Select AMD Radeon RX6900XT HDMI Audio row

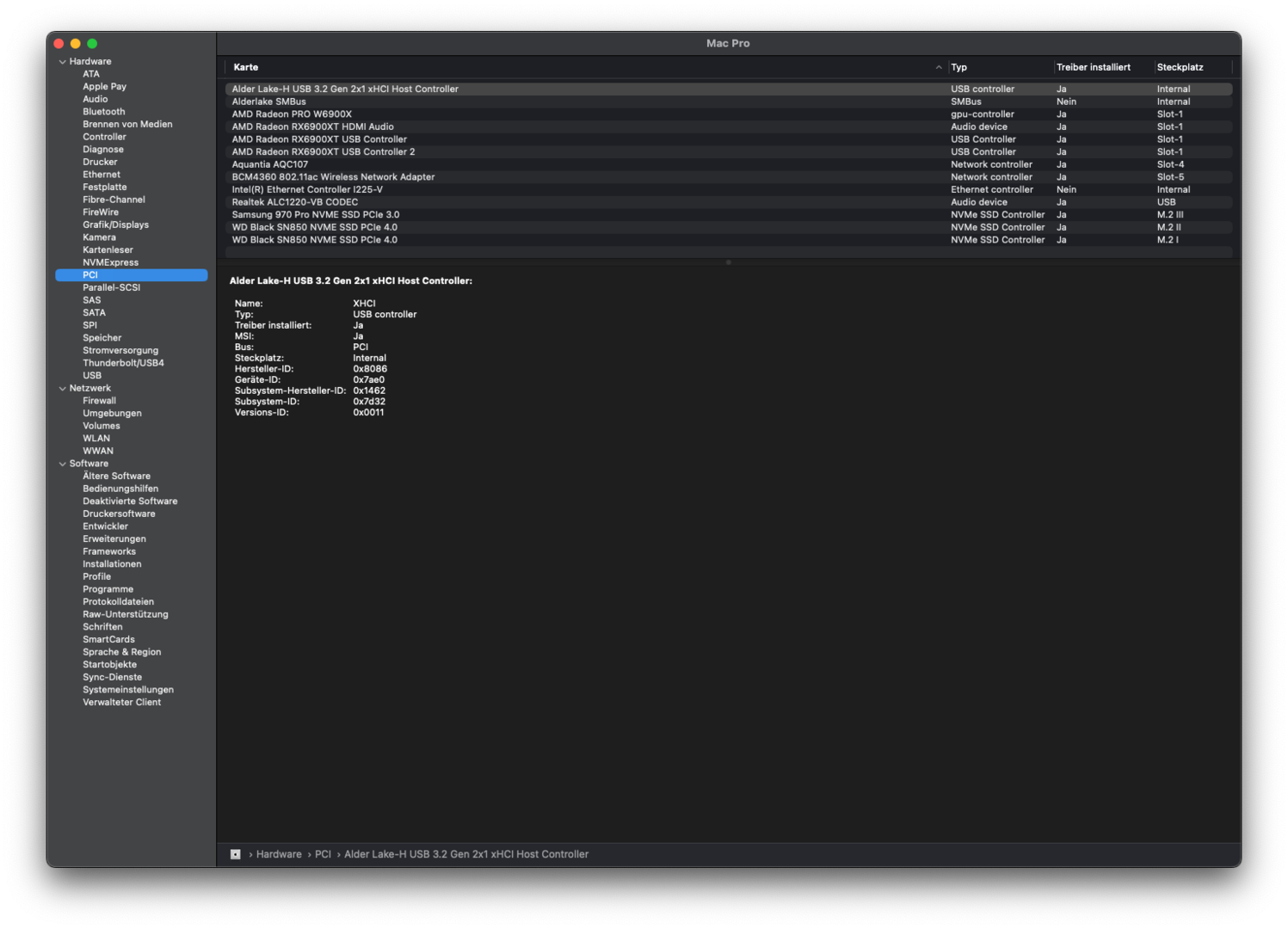click(x=729, y=126)
